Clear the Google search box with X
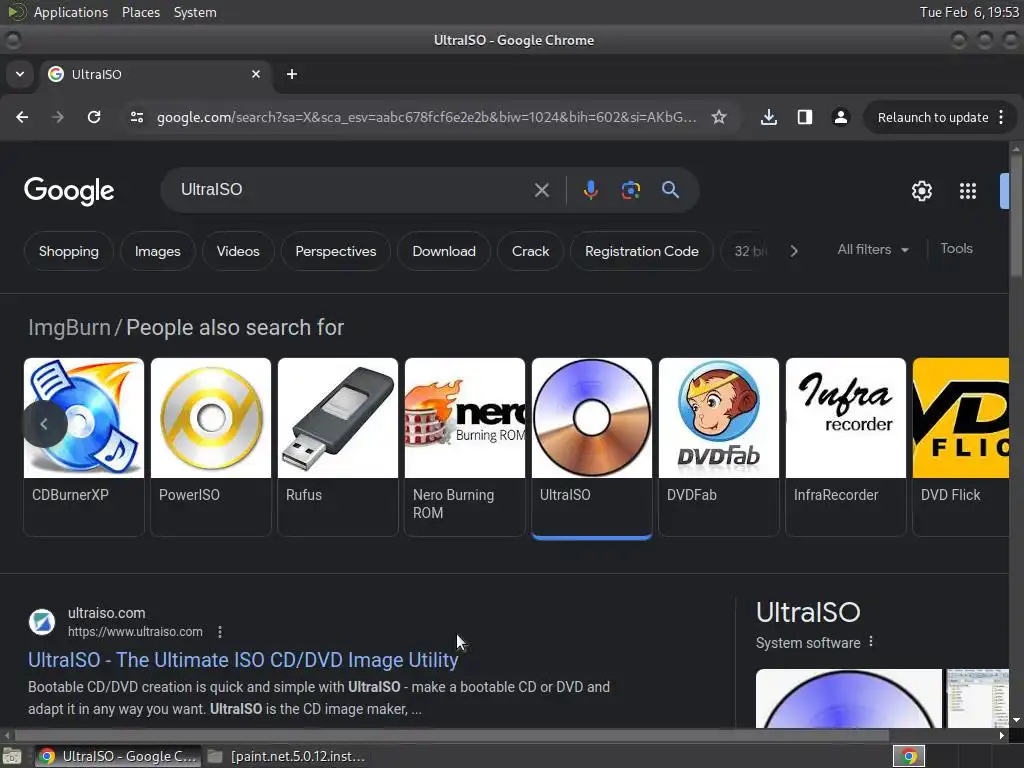The image size is (1024, 768). pyautogui.click(x=541, y=190)
